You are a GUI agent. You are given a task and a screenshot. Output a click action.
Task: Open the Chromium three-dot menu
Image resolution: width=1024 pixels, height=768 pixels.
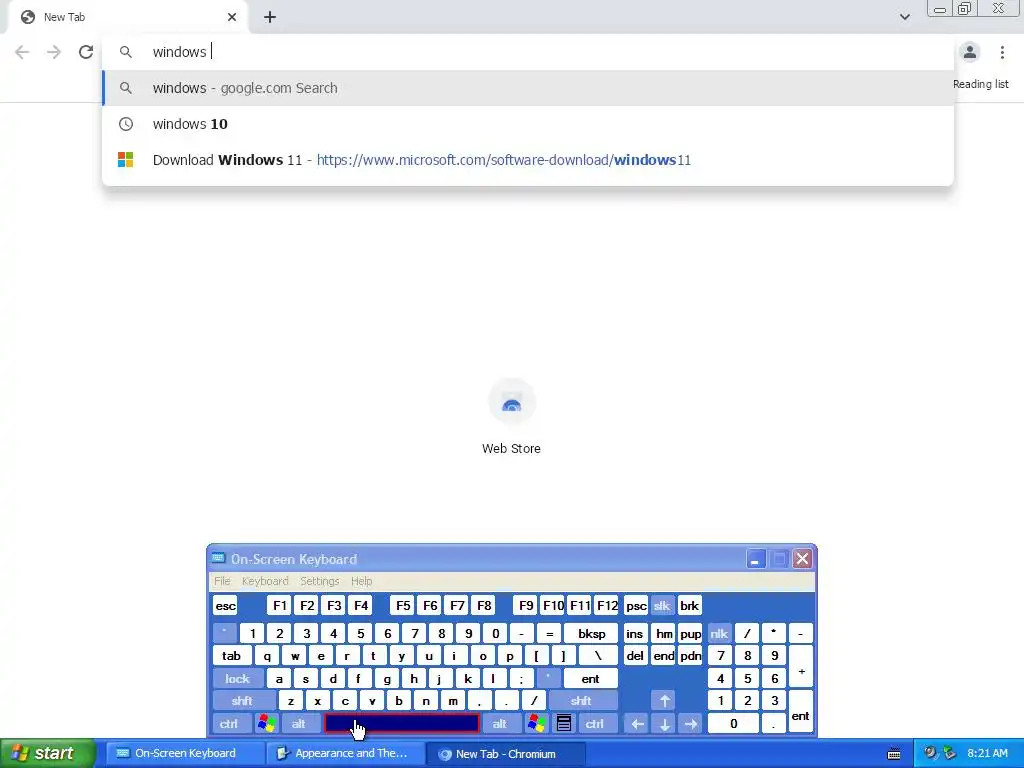[1002, 52]
